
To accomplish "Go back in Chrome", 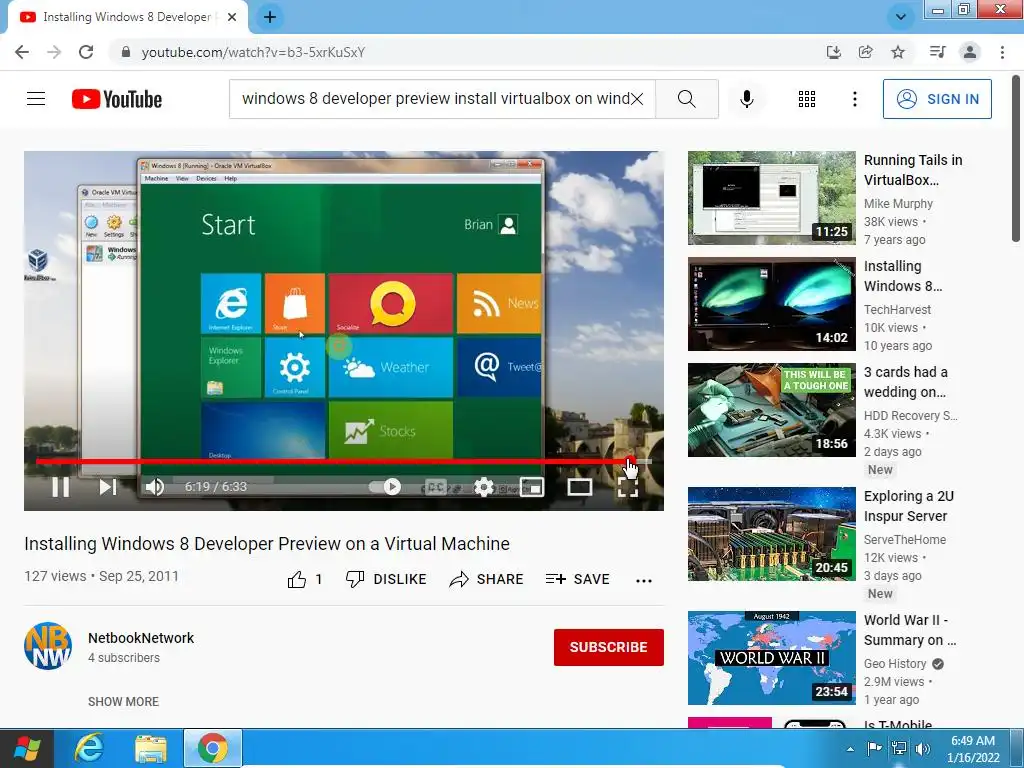I will [22, 52].
